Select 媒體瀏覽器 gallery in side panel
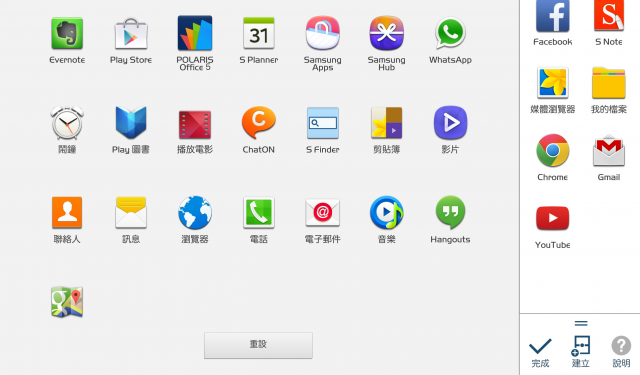This screenshot has height=375, width=640. pyautogui.click(x=553, y=83)
